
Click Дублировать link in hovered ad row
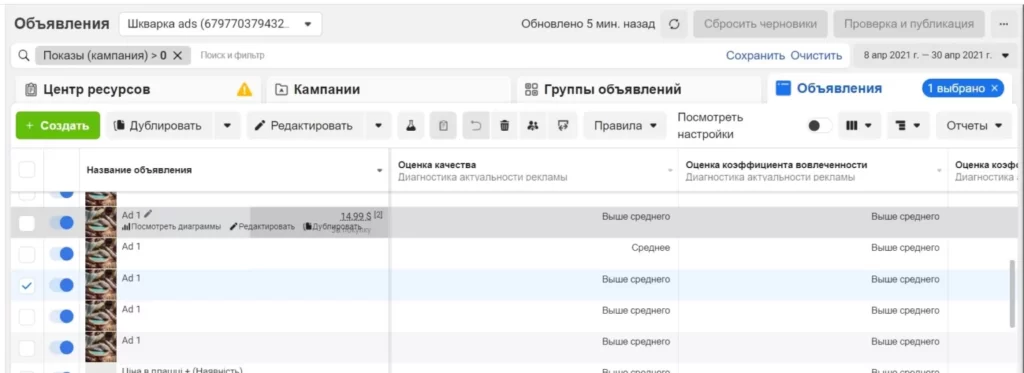[332, 226]
